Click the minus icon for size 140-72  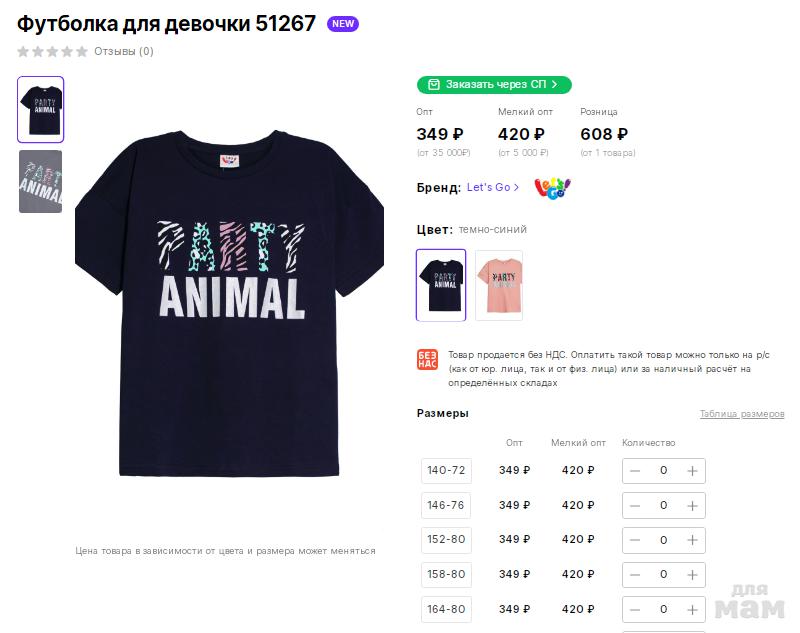(635, 471)
